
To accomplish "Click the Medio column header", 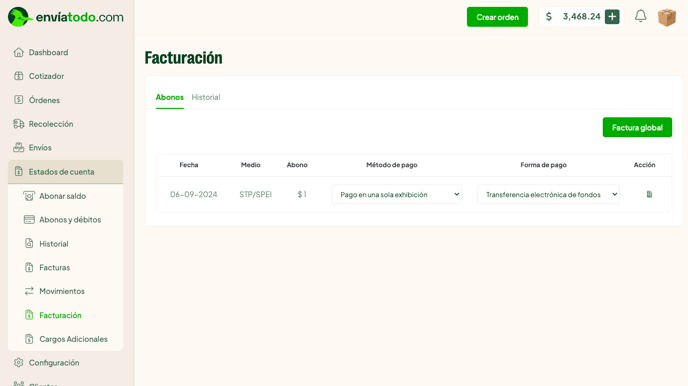I will coord(251,165).
